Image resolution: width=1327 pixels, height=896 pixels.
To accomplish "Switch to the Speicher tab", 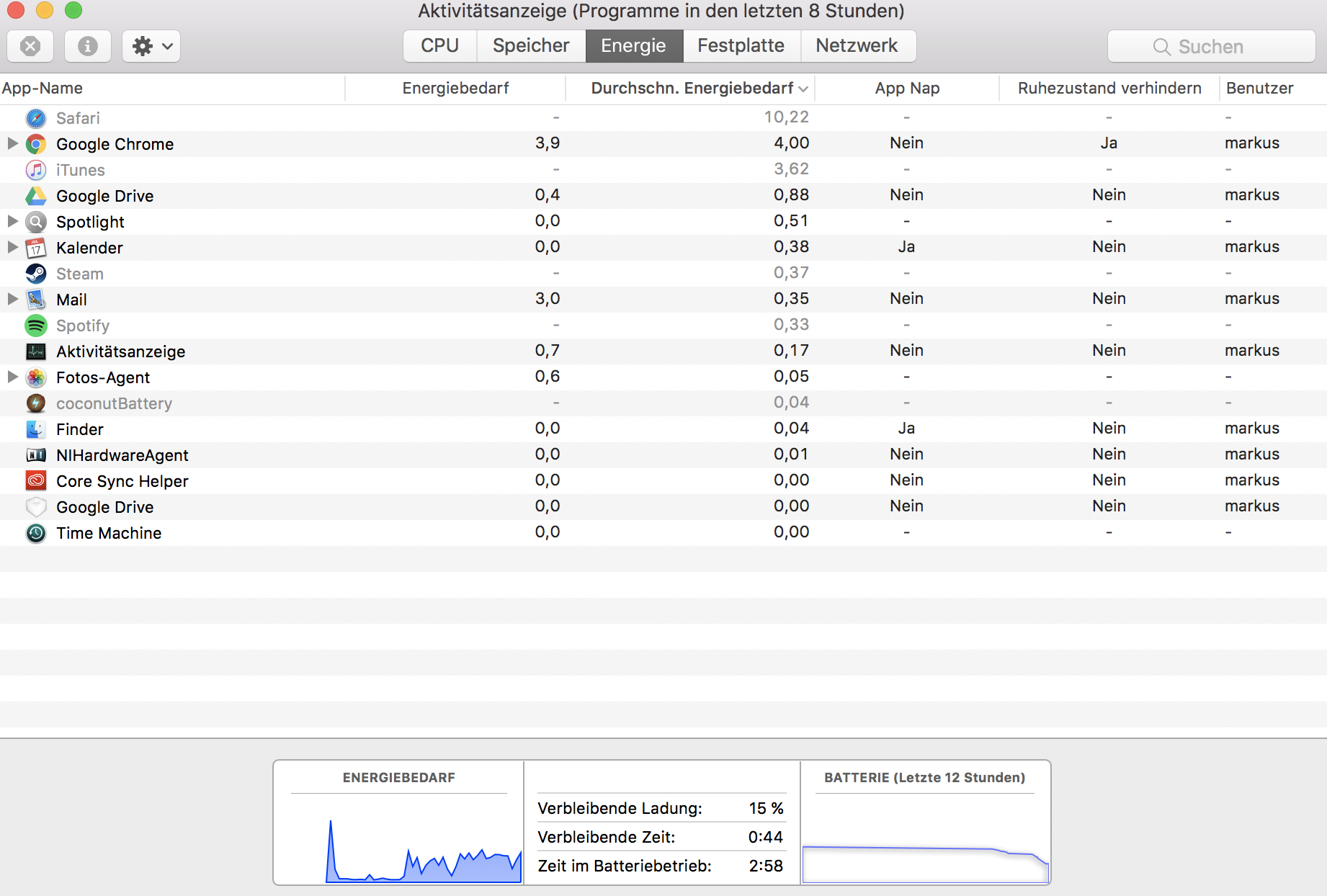I will (x=531, y=46).
